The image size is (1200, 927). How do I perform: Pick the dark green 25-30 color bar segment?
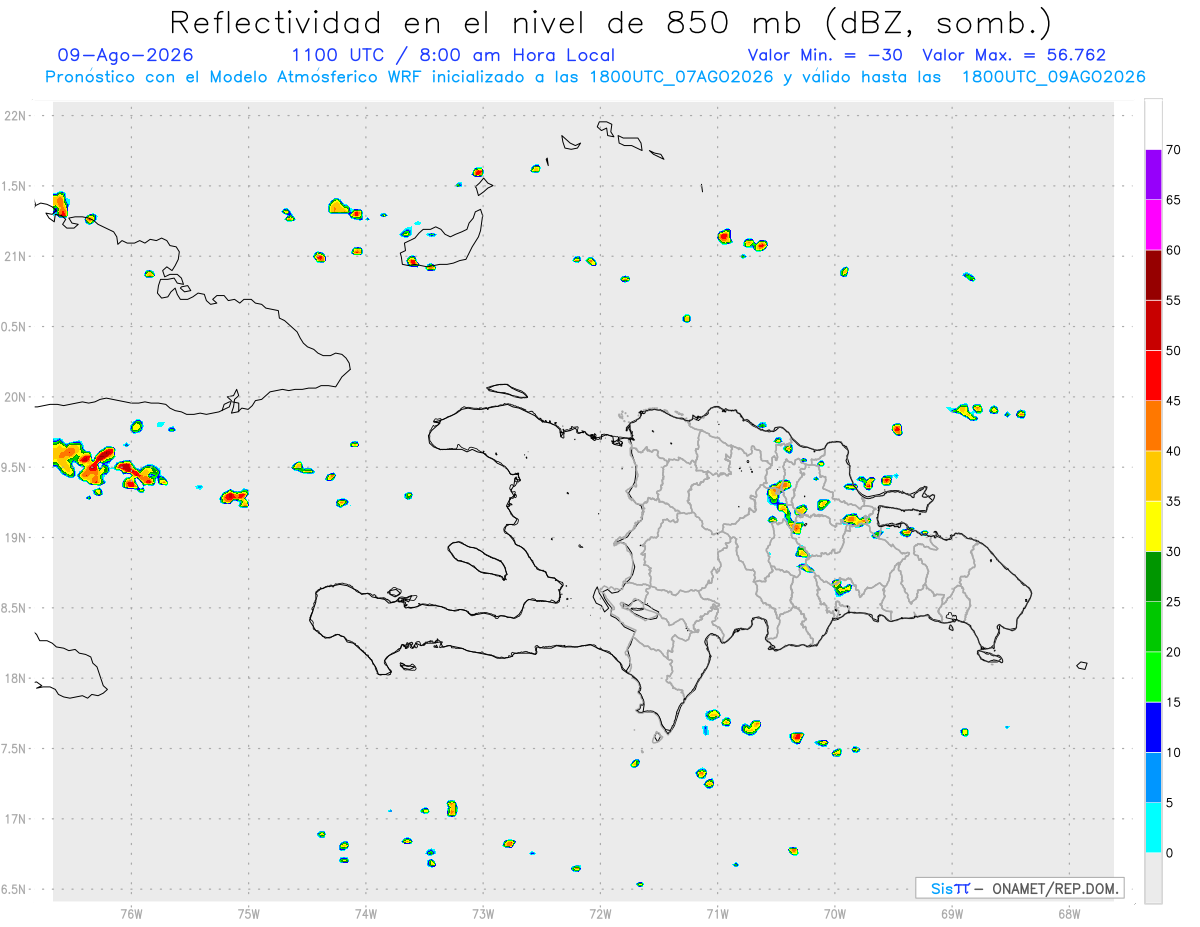[x=1153, y=577]
